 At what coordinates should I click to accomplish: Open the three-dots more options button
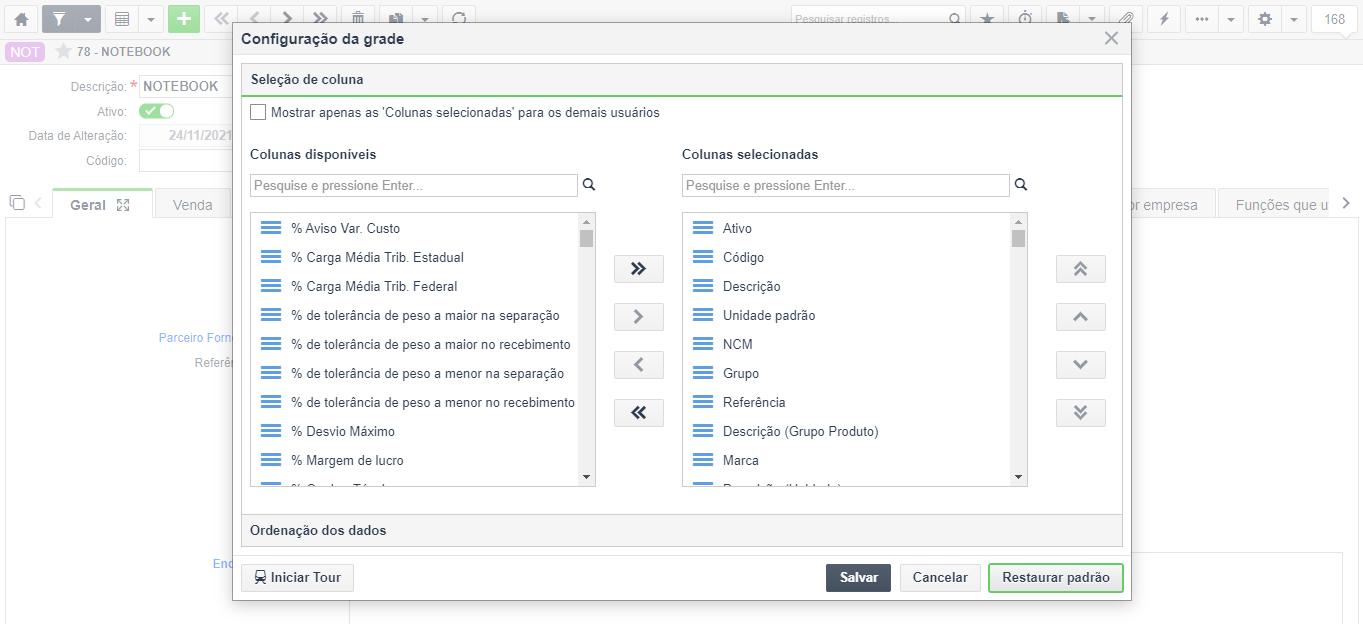click(x=1202, y=19)
